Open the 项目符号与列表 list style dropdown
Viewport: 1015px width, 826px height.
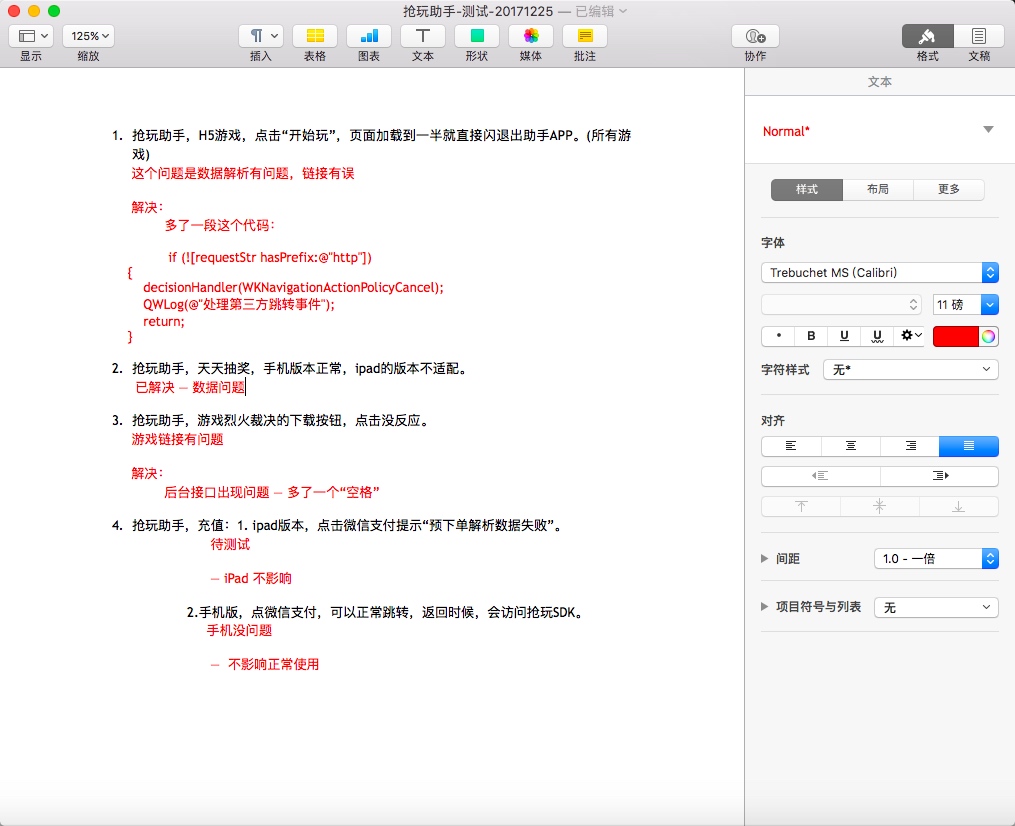click(936, 607)
